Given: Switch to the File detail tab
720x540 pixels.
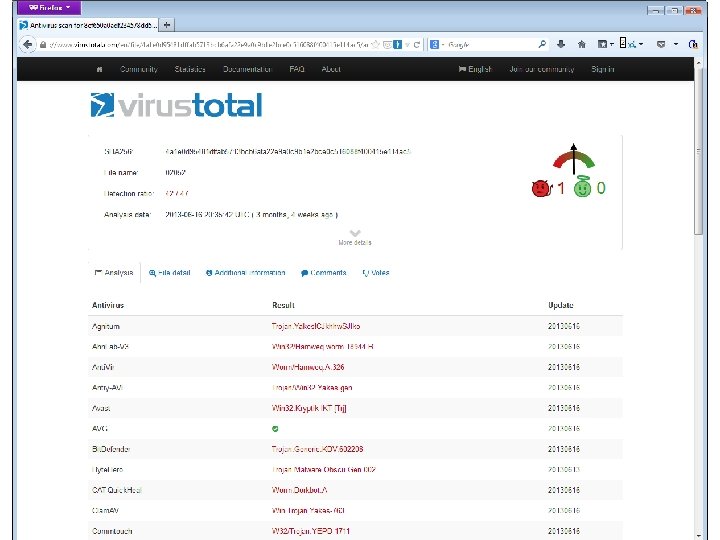Looking at the screenshot, I should pyautogui.click(x=169, y=273).
